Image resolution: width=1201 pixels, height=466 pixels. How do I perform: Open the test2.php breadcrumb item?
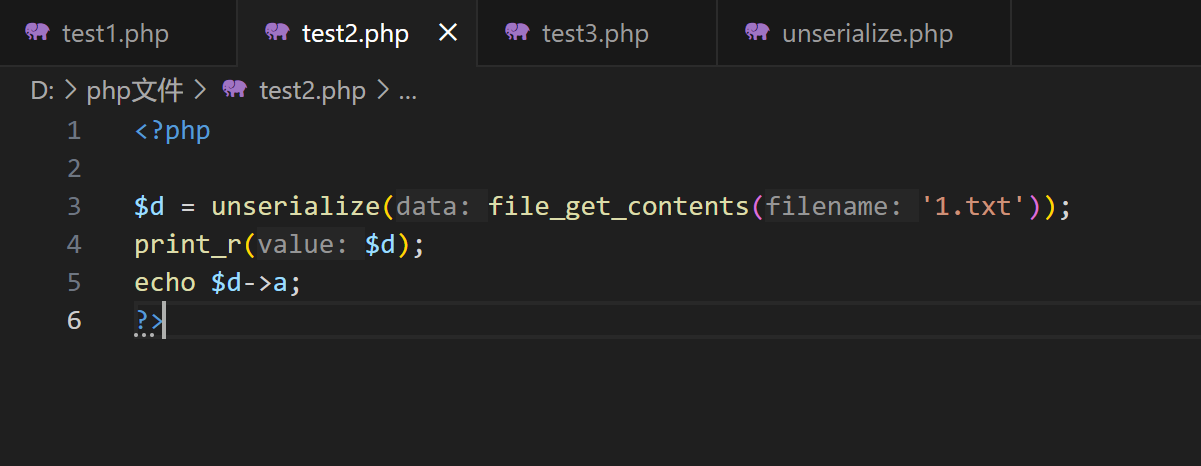click(312, 91)
